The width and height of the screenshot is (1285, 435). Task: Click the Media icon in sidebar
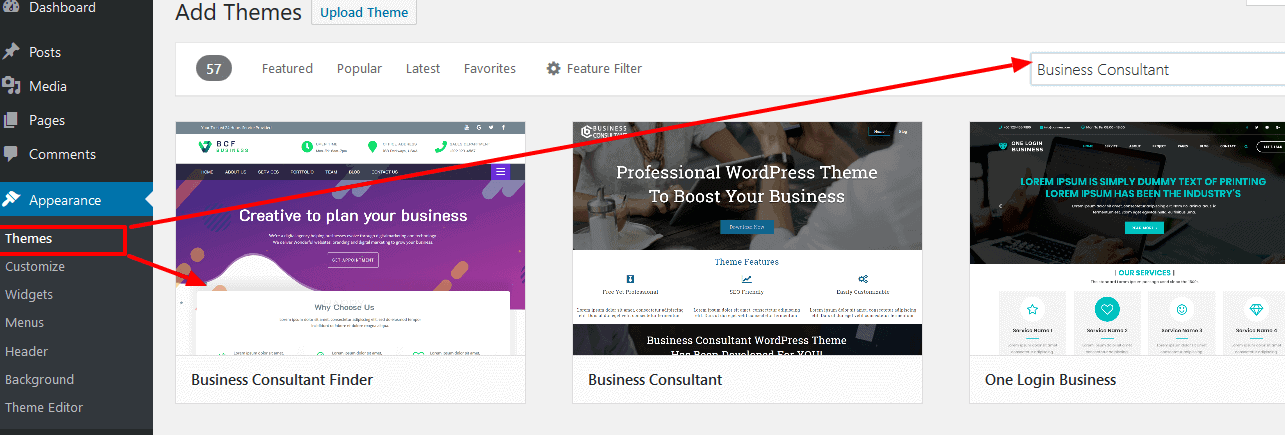tap(11, 86)
